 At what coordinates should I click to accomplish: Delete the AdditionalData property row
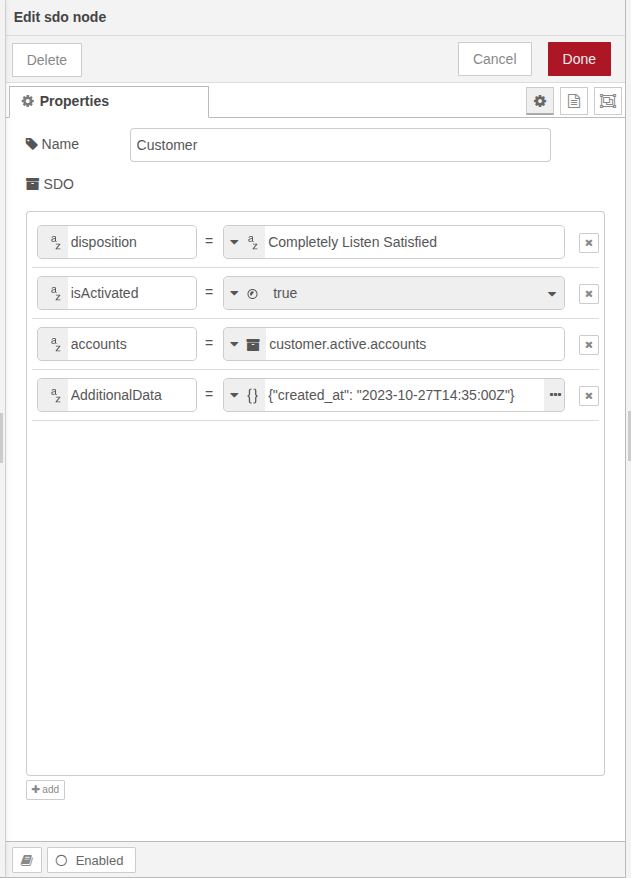589,395
